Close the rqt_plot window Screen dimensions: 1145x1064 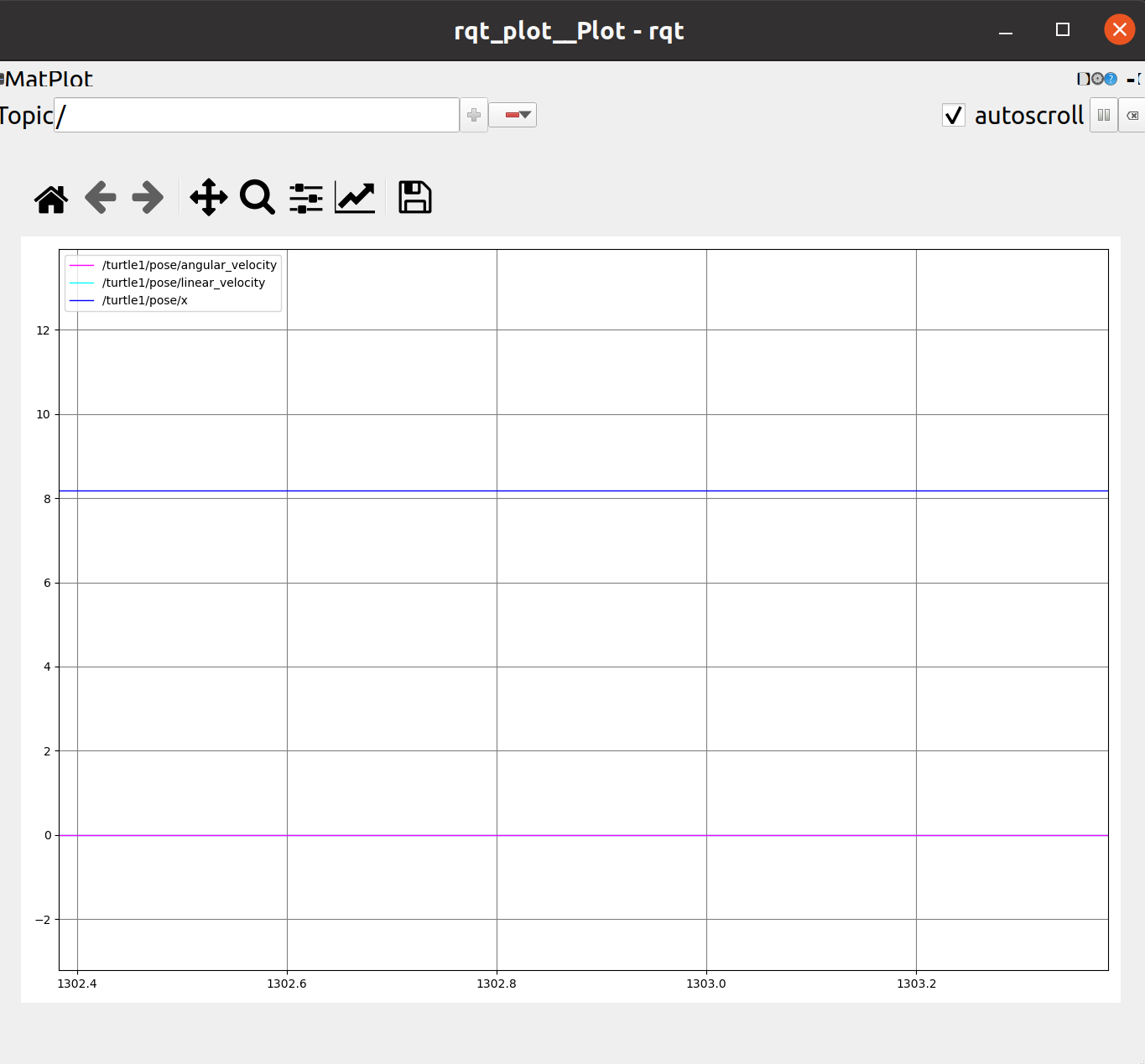click(1119, 30)
